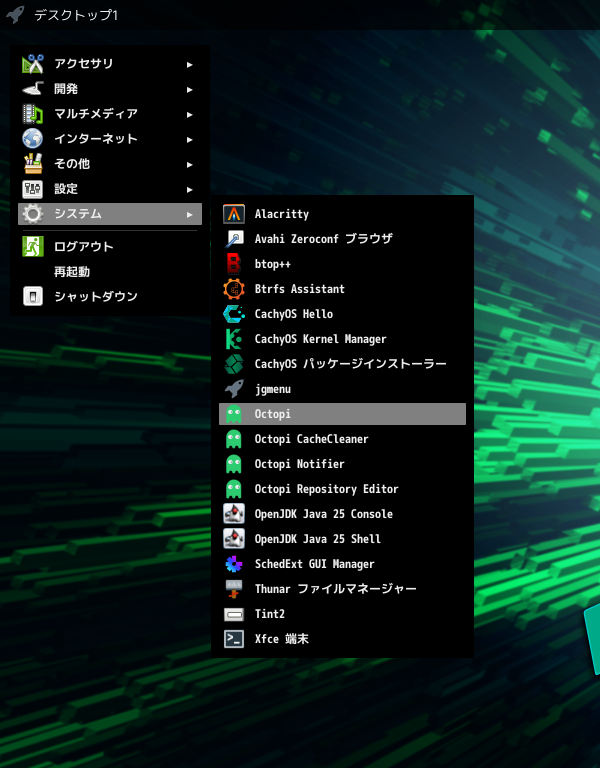Click the その他 category icon

[33, 164]
